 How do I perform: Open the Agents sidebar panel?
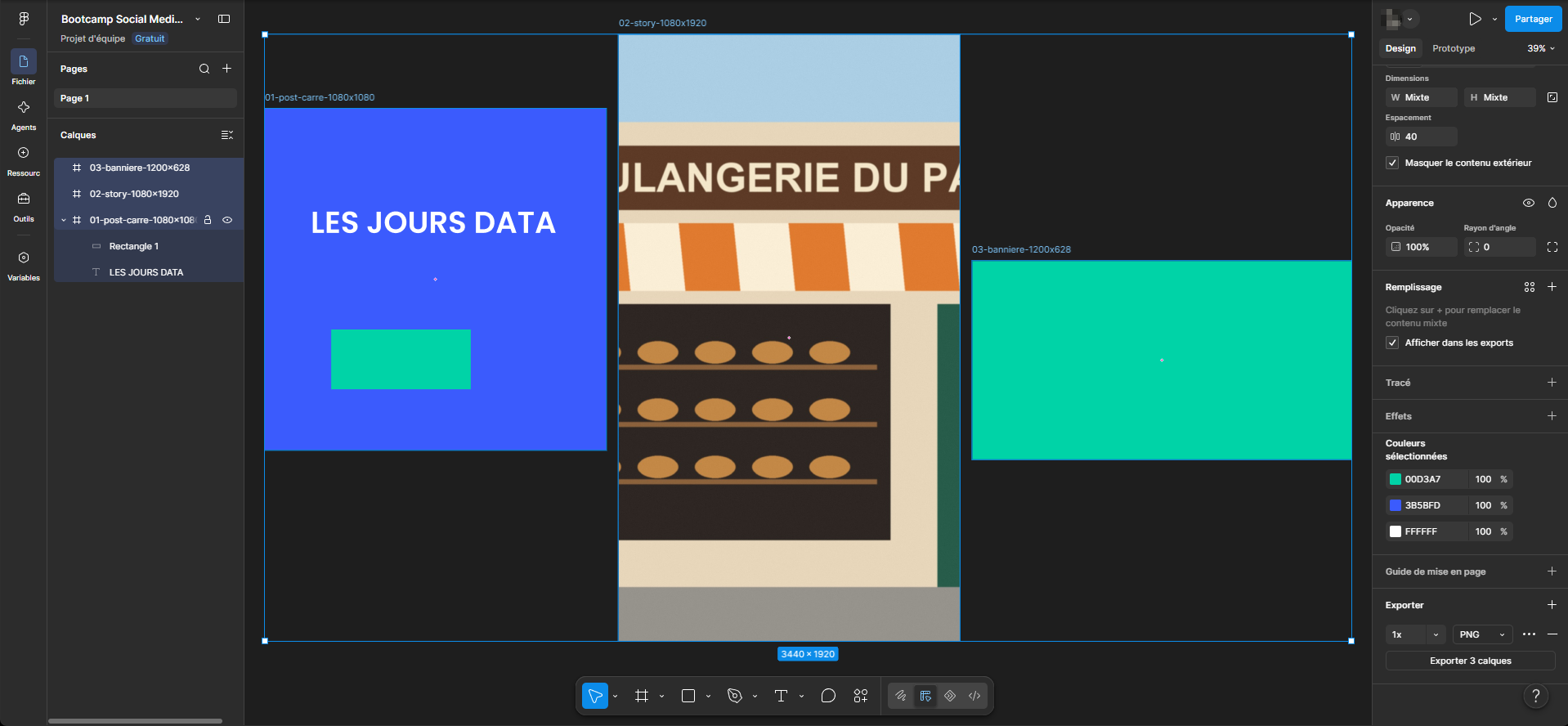click(x=24, y=114)
